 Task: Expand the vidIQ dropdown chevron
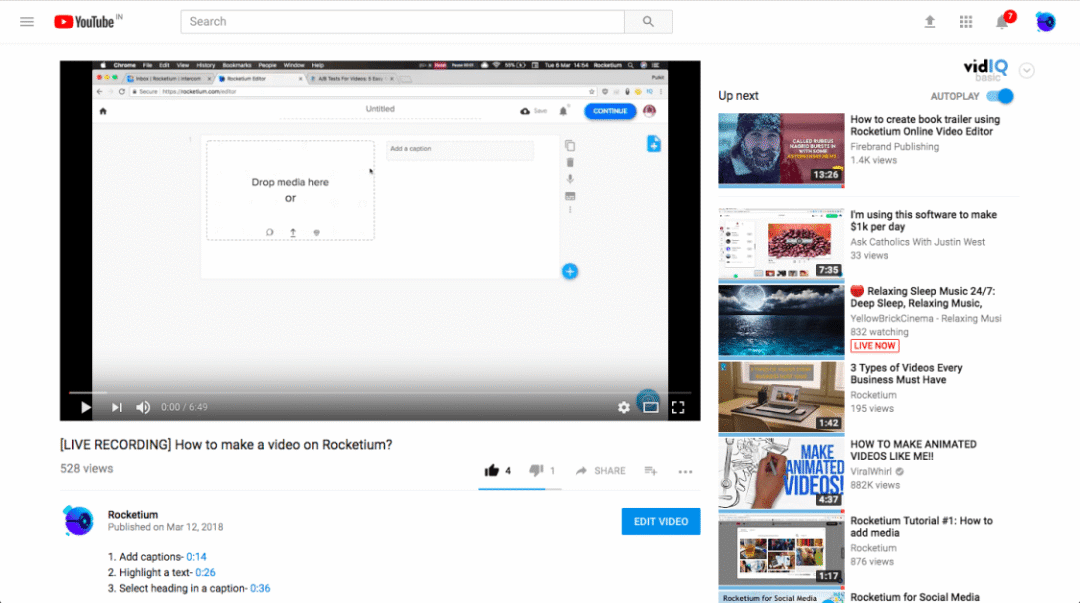(x=1026, y=70)
